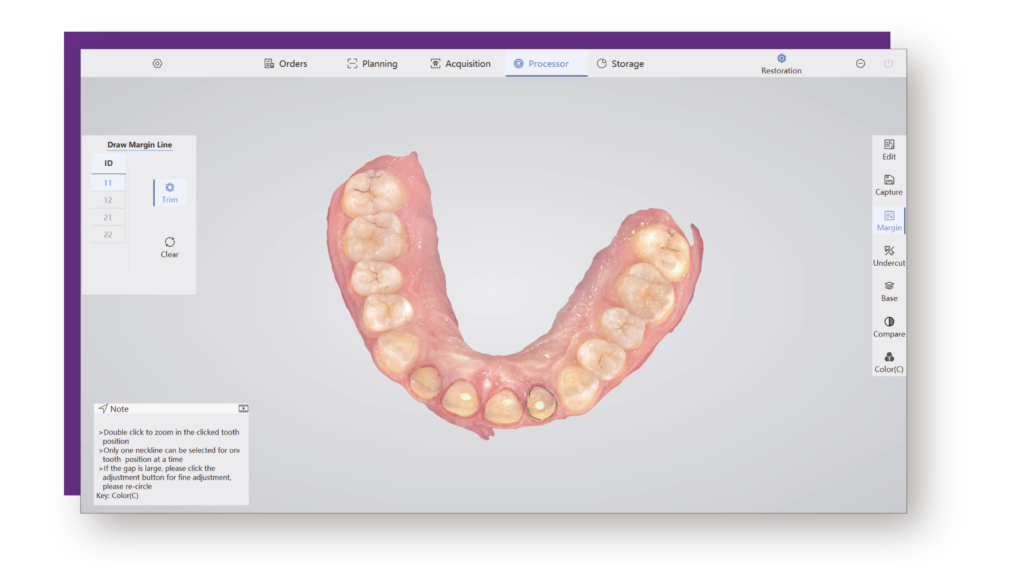Clear the drawn margin line
The image size is (1024, 572).
click(x=170, y=247)
